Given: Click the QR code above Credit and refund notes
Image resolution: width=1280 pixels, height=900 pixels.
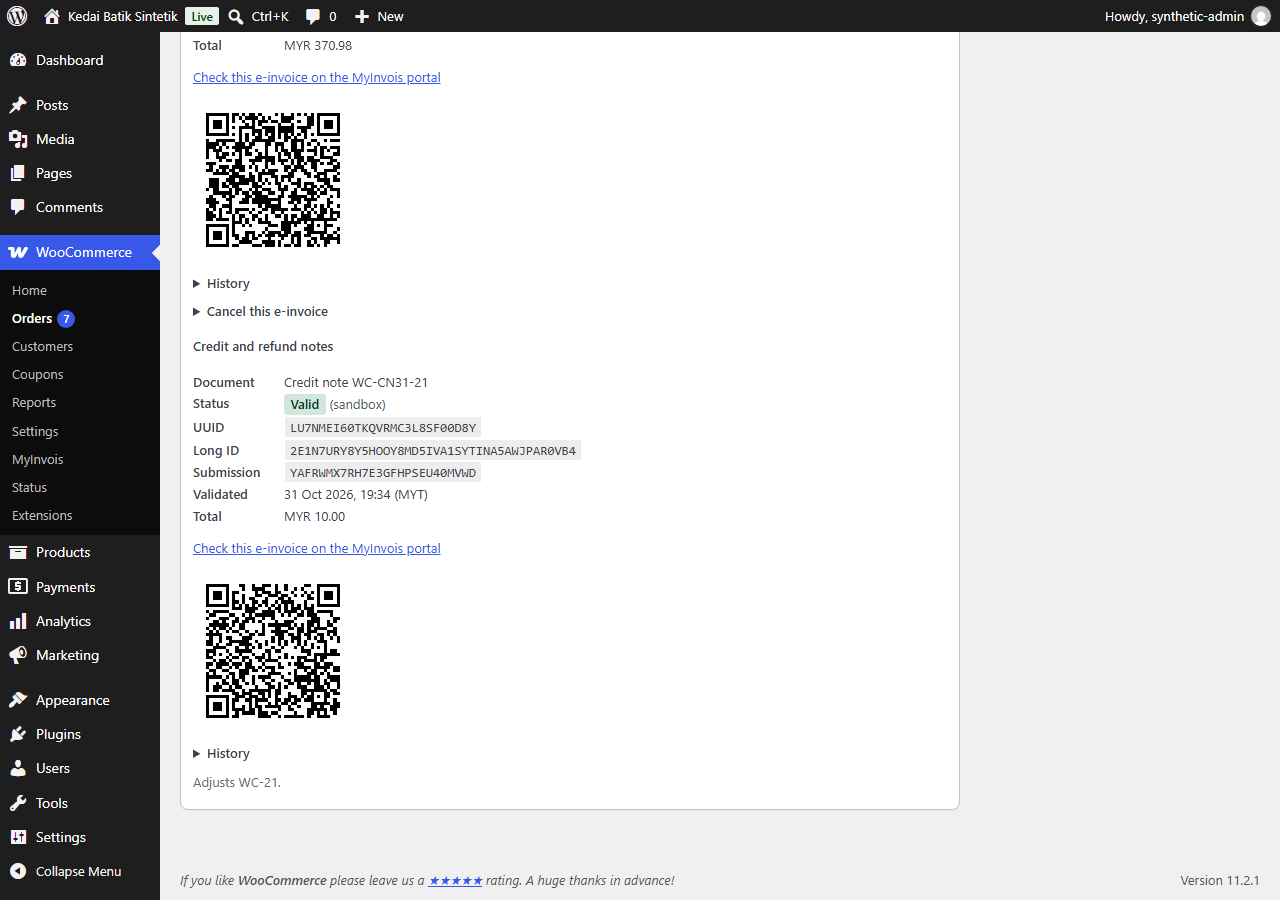Looking at the screenshot, I should coord(273,180).
